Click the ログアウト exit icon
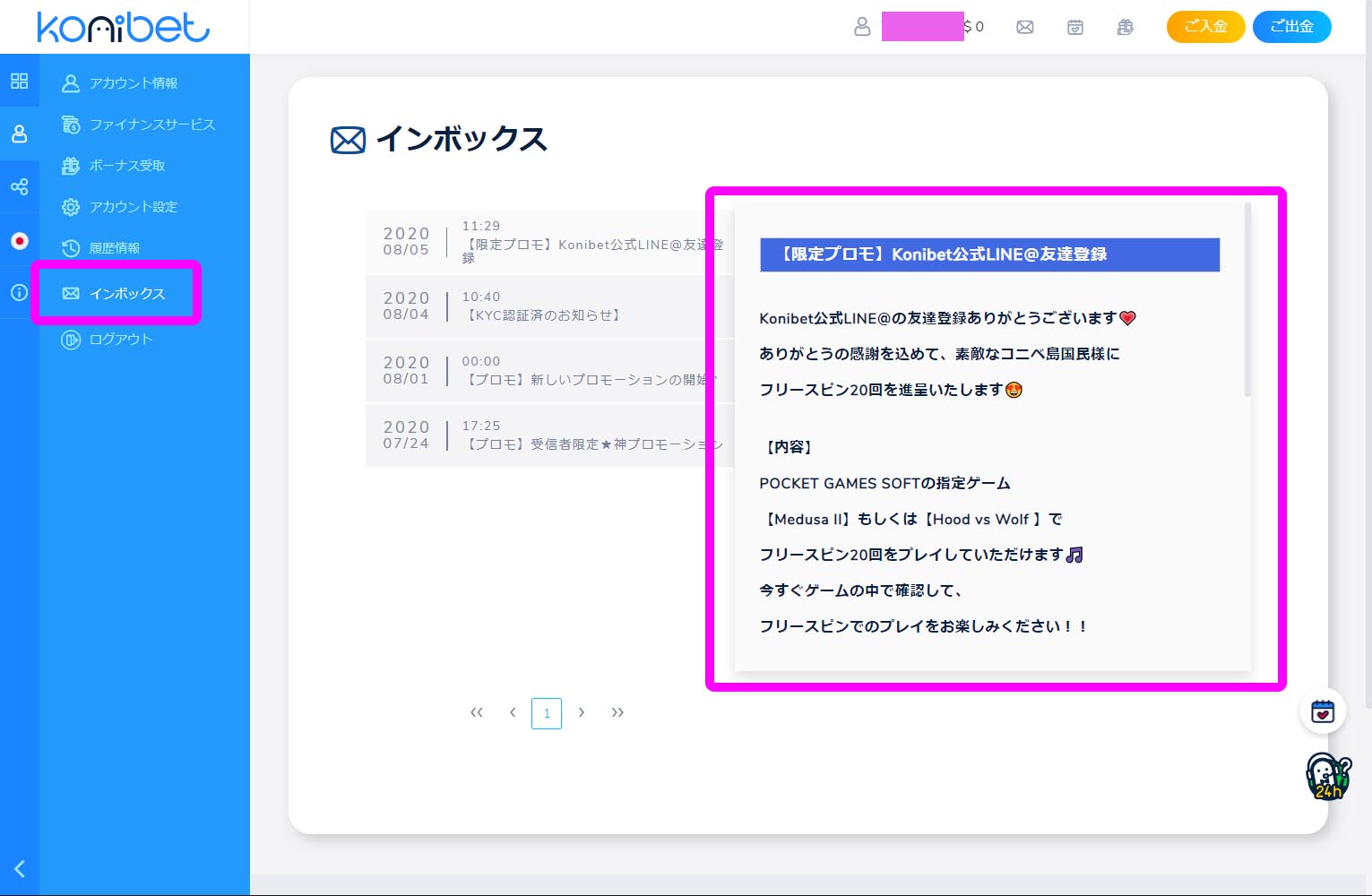 (71, 340)
